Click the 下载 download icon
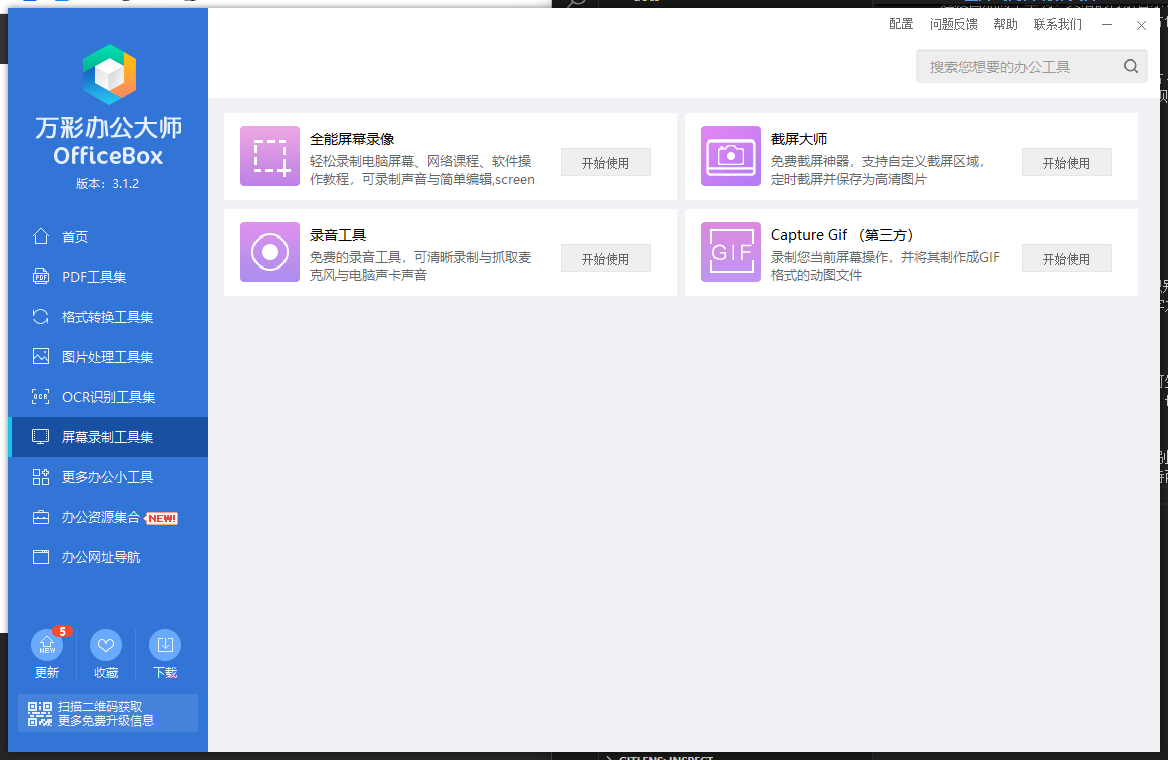This screenshot has width=1168, height=760. (x=165, y=645)
